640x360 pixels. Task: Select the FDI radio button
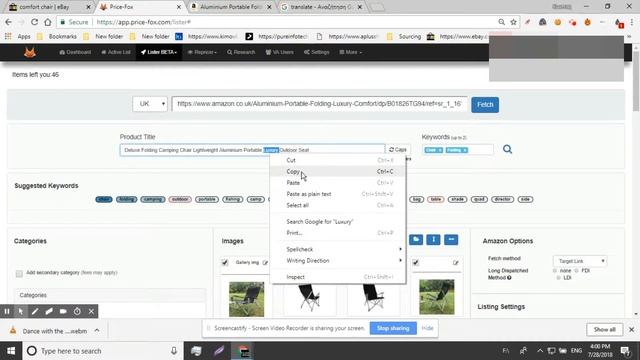coord(576,271)
